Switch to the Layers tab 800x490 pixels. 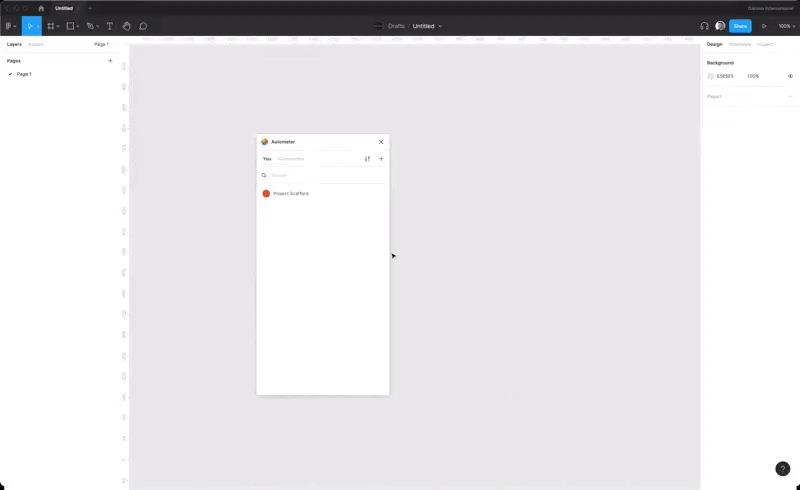pos(14,44)
